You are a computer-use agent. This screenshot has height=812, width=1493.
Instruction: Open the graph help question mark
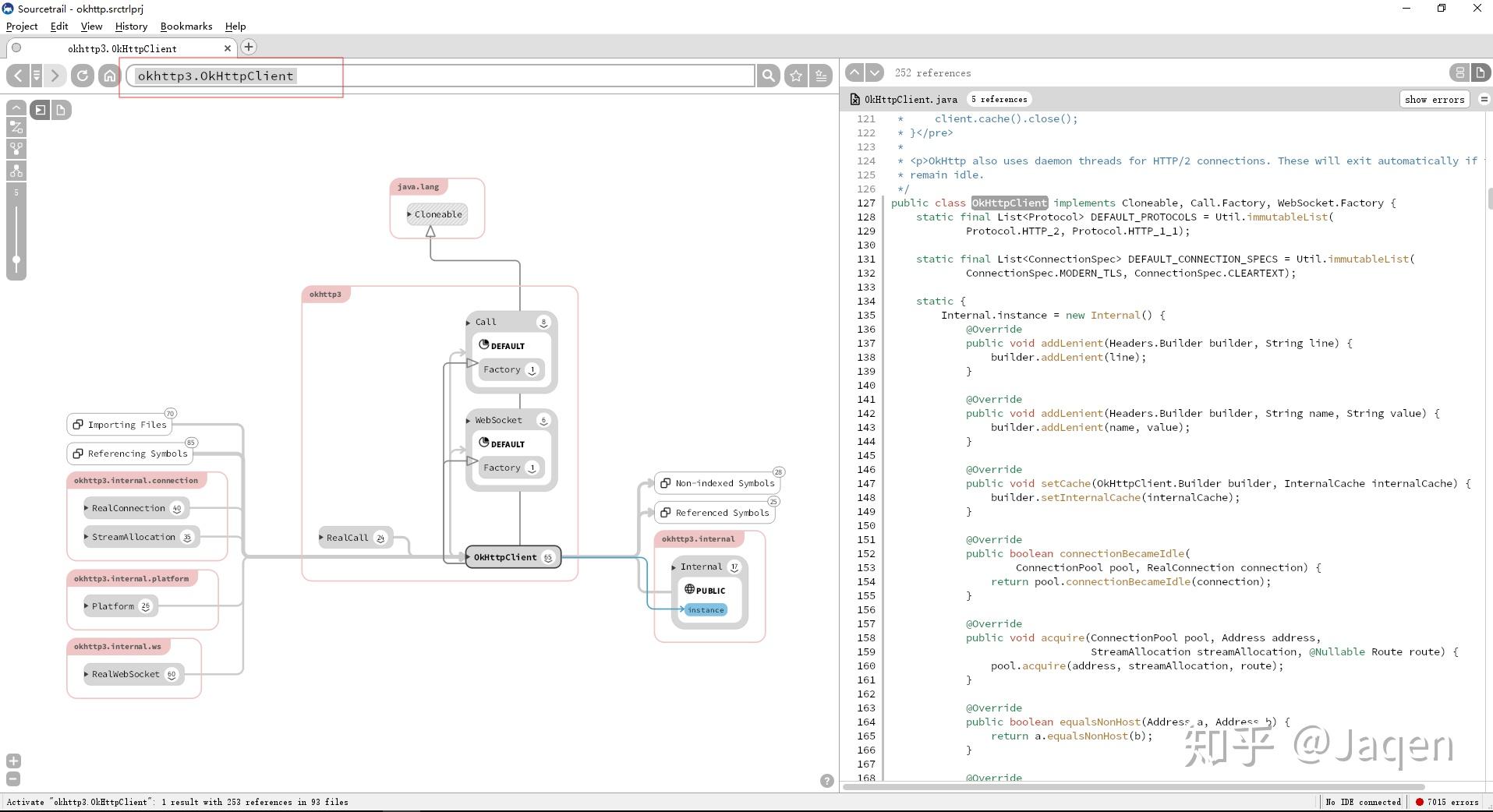click(x=827, y=781)
